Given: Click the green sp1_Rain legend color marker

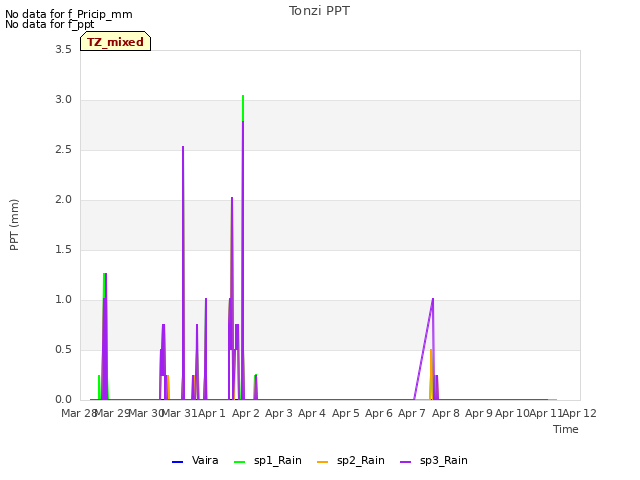Looking at the screenshot, I should click(x=240, y=462).
